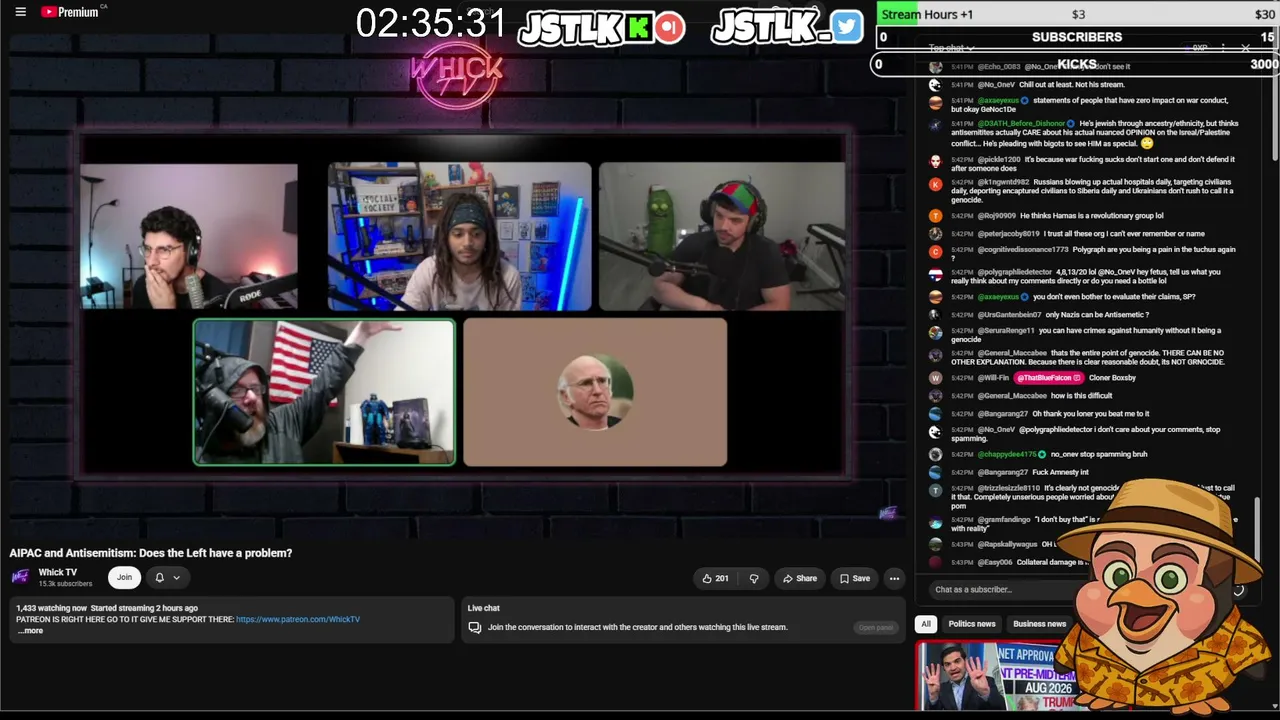Open @Will-Fin's W avatar
The width and height of the screenshot is (1280, 720).
pyautogui.click(x=935, y=378)
